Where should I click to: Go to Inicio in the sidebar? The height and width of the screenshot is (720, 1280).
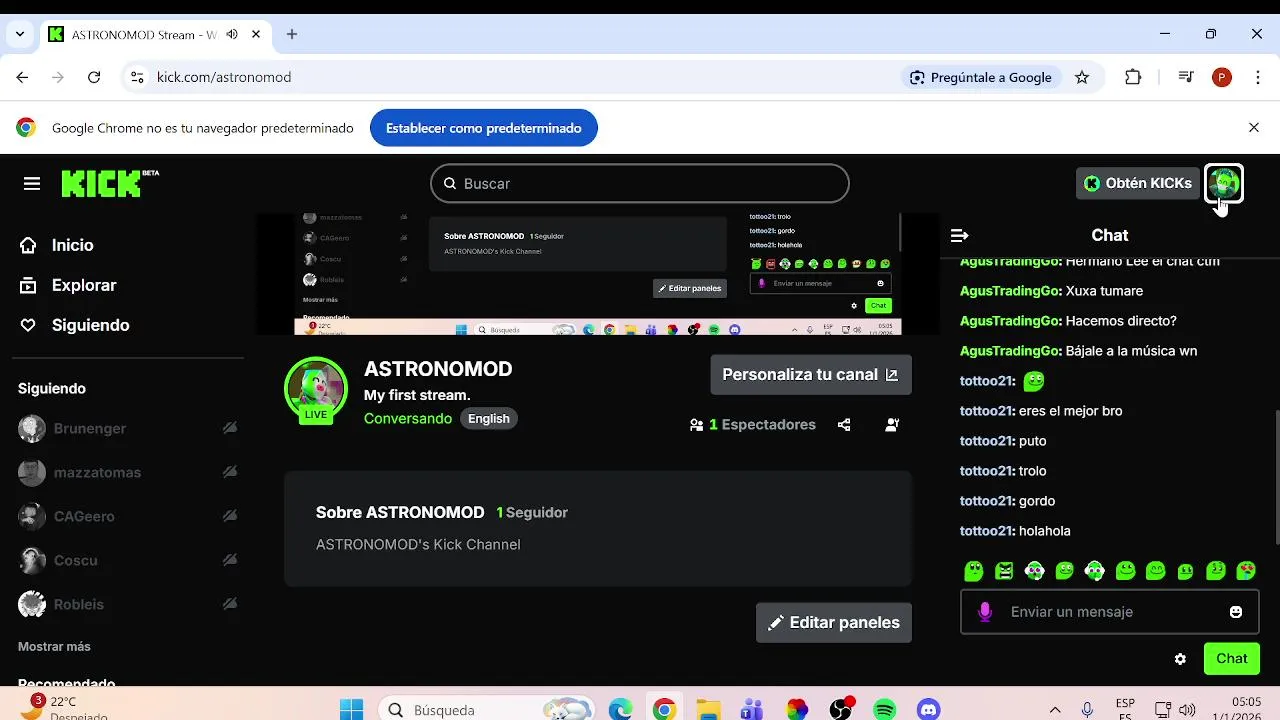coord(72,245)
